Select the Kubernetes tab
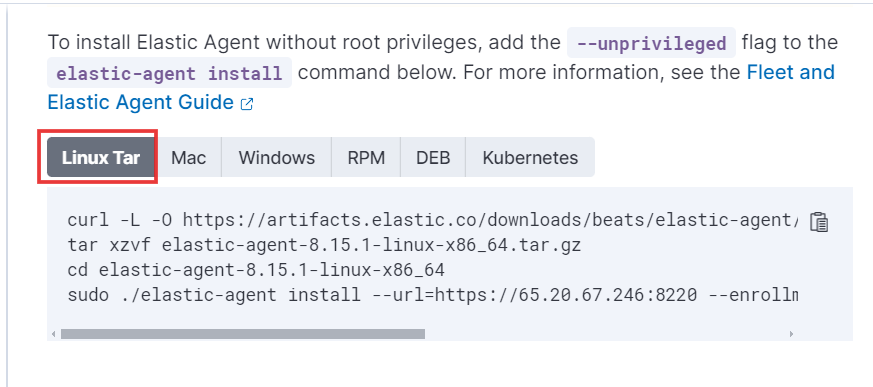 pyautogui.click(x=530, y=158)
